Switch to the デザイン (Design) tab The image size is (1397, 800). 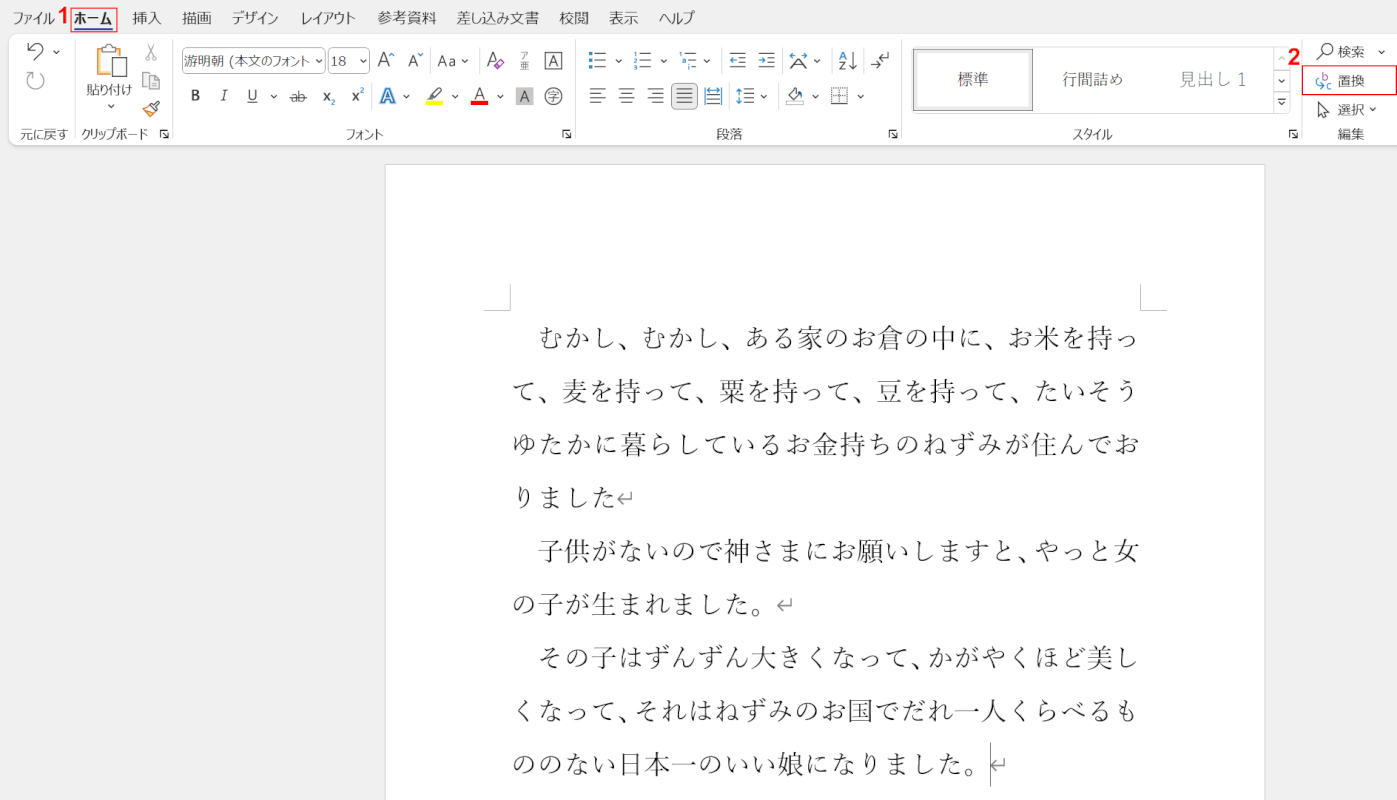[x=256, y=18]
